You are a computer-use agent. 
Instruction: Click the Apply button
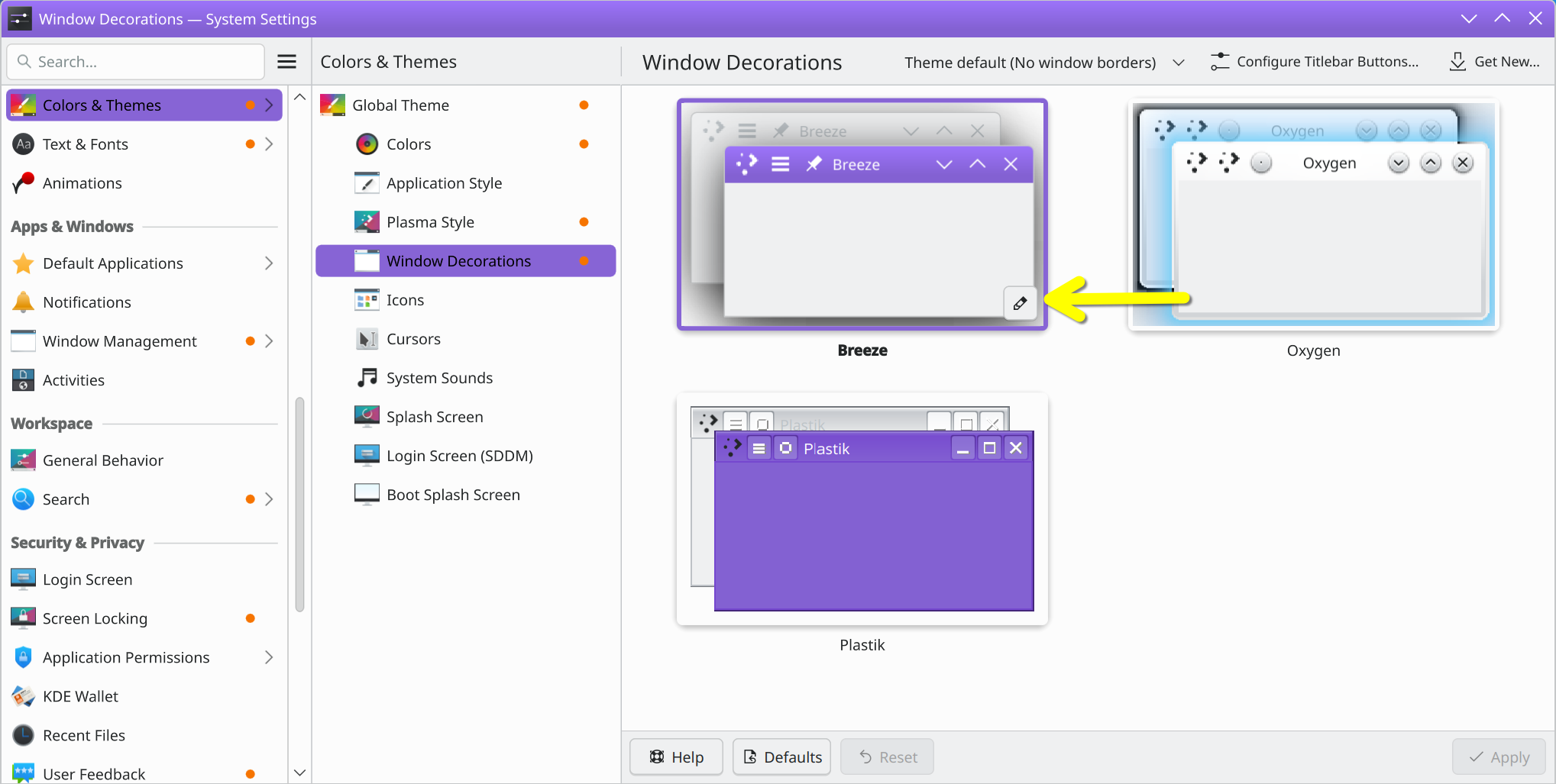(x=1499, y=757)
